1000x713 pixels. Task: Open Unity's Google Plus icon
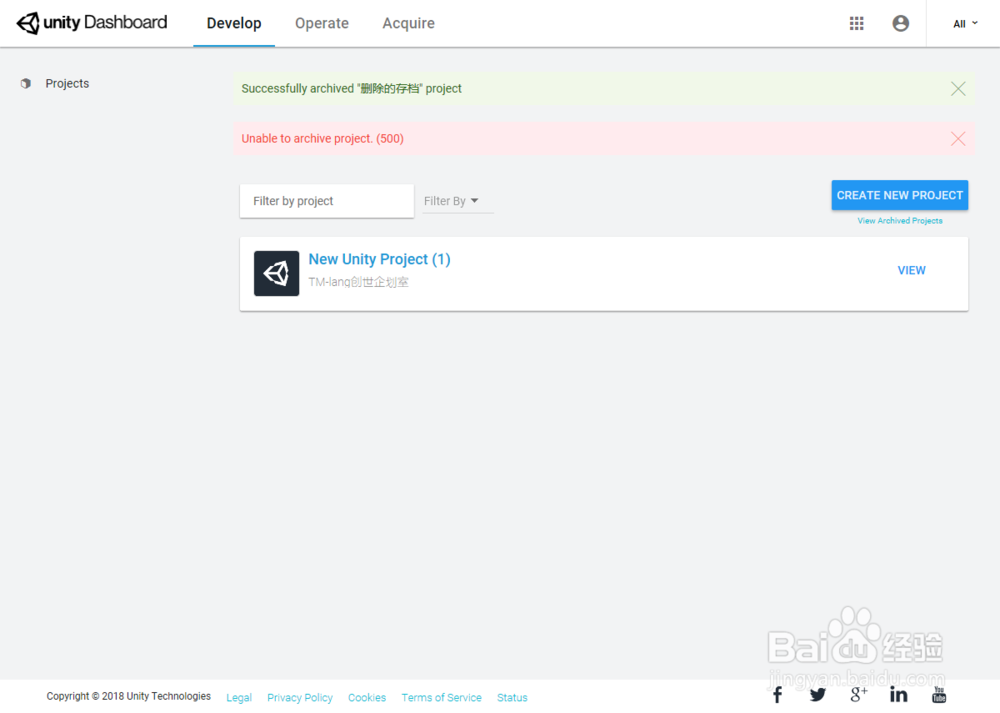click(858, 695)
